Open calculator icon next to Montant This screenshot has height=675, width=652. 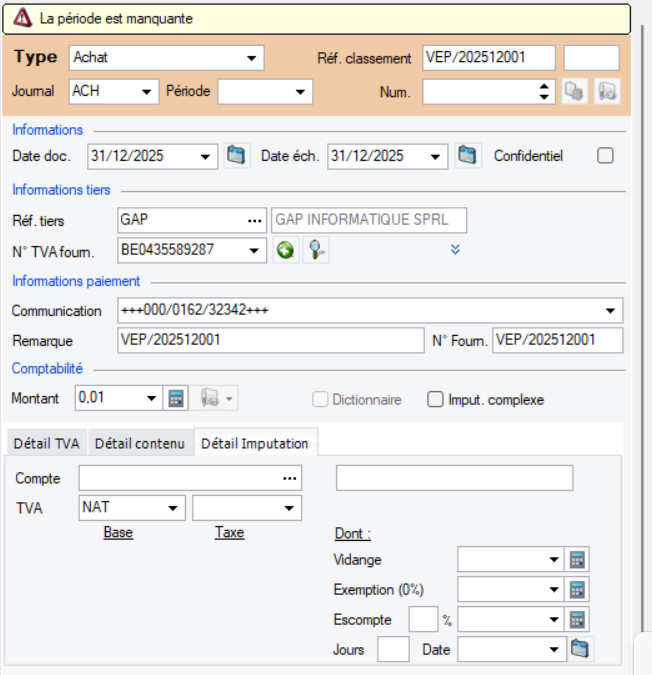(x=176, y=398)
